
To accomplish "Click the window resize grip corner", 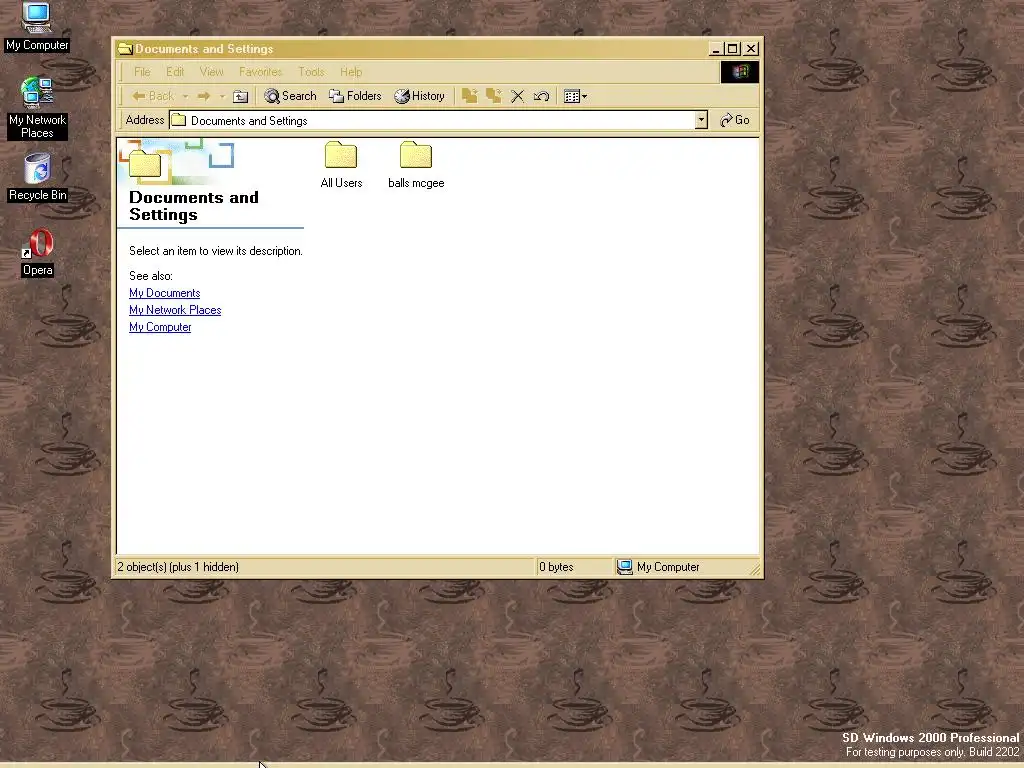I will [x=755, y=569].
